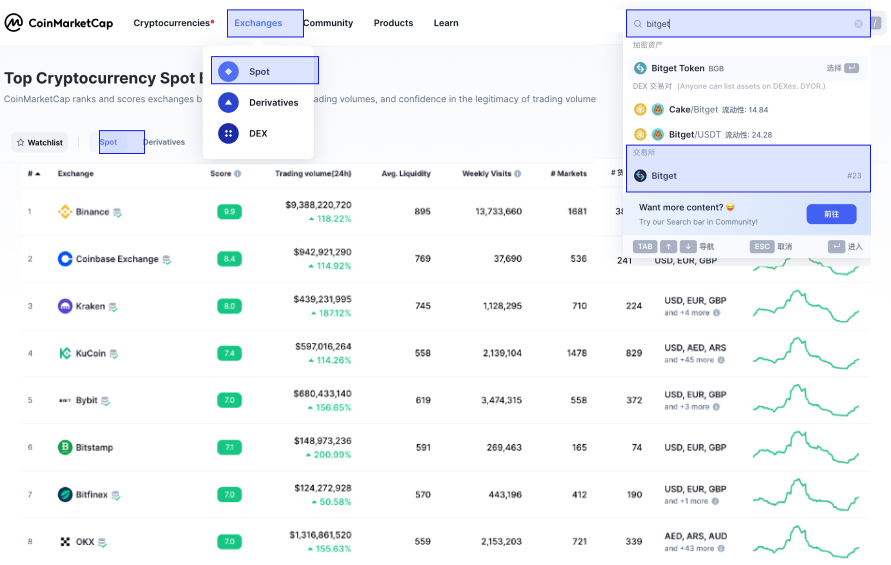Click the DEX icon in Exchanges dropdown
The height and width of the screenshot is (565, 891).
point(228,134)
